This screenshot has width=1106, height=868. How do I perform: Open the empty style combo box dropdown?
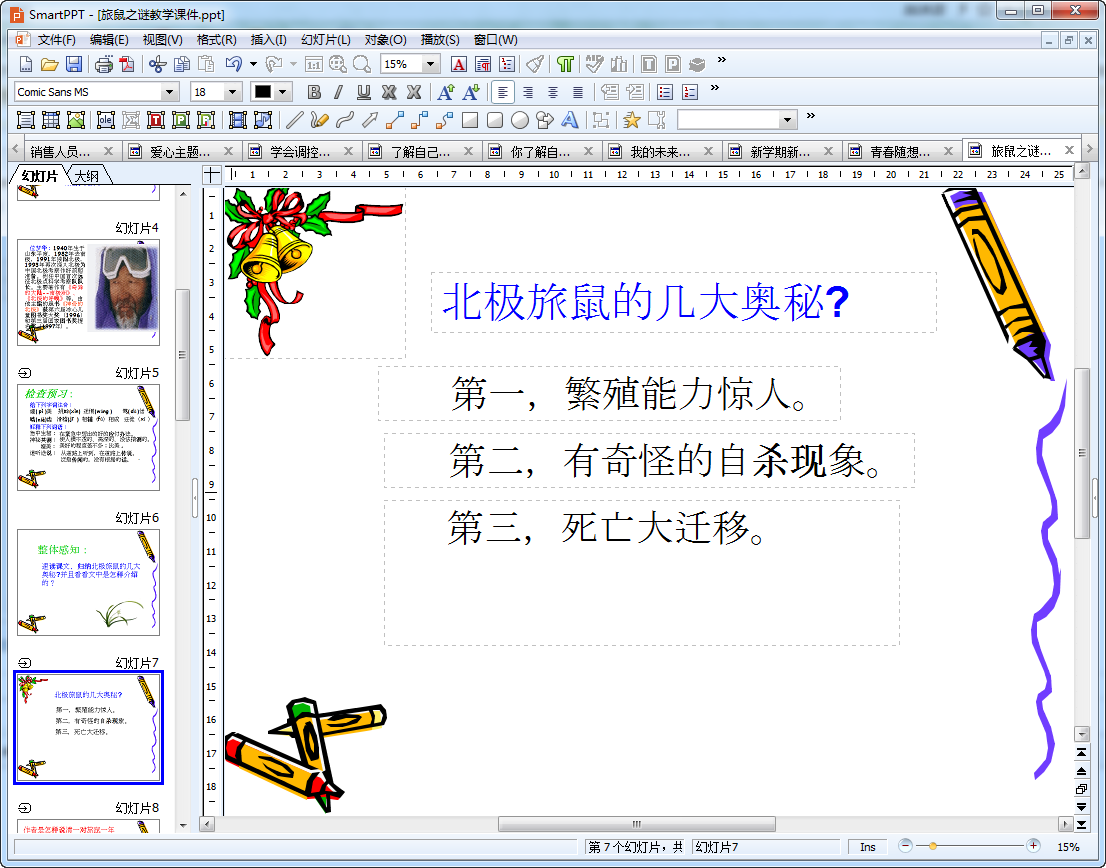pos(788,120)
